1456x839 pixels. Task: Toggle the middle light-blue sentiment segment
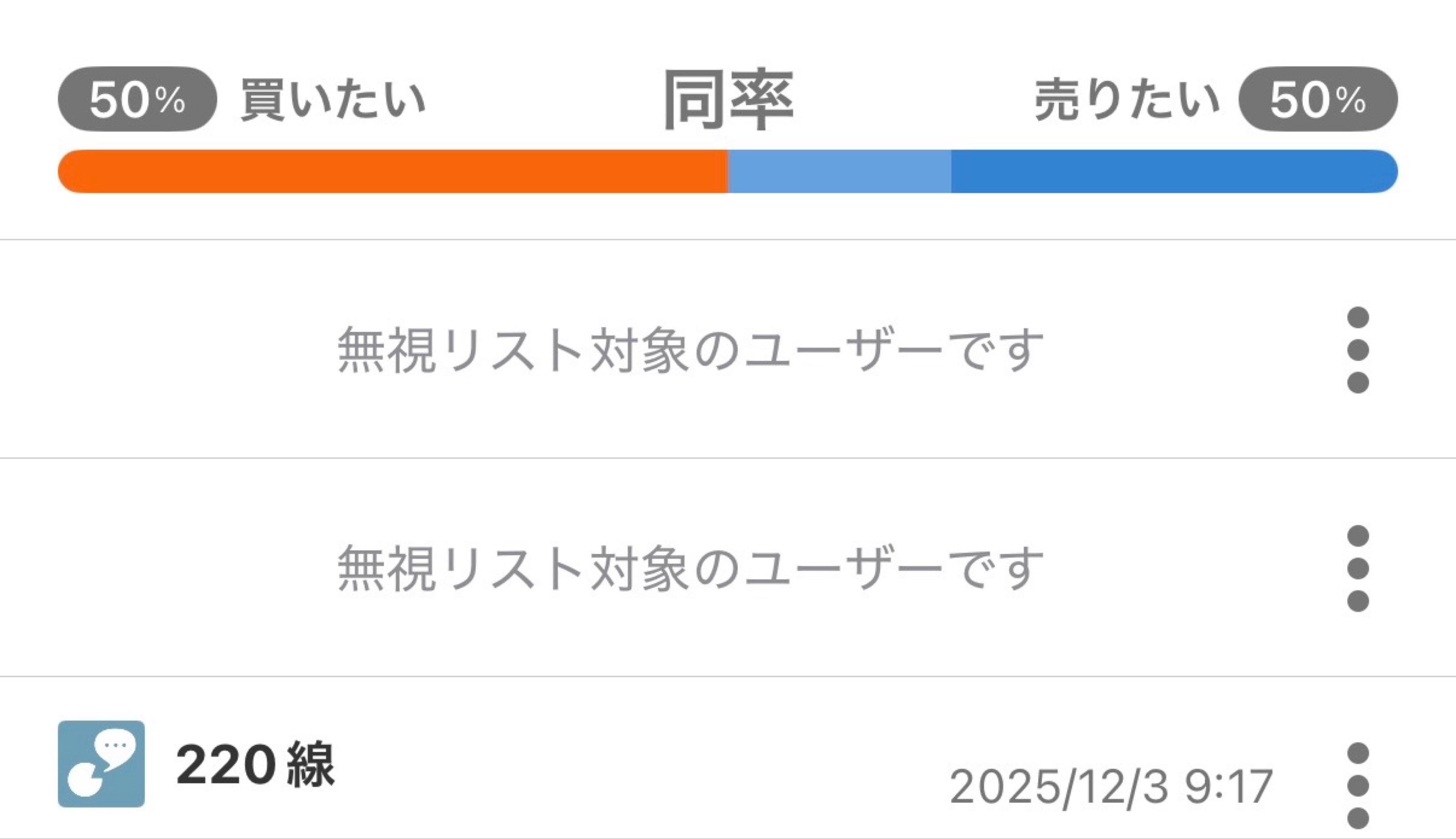click(839, 171)
